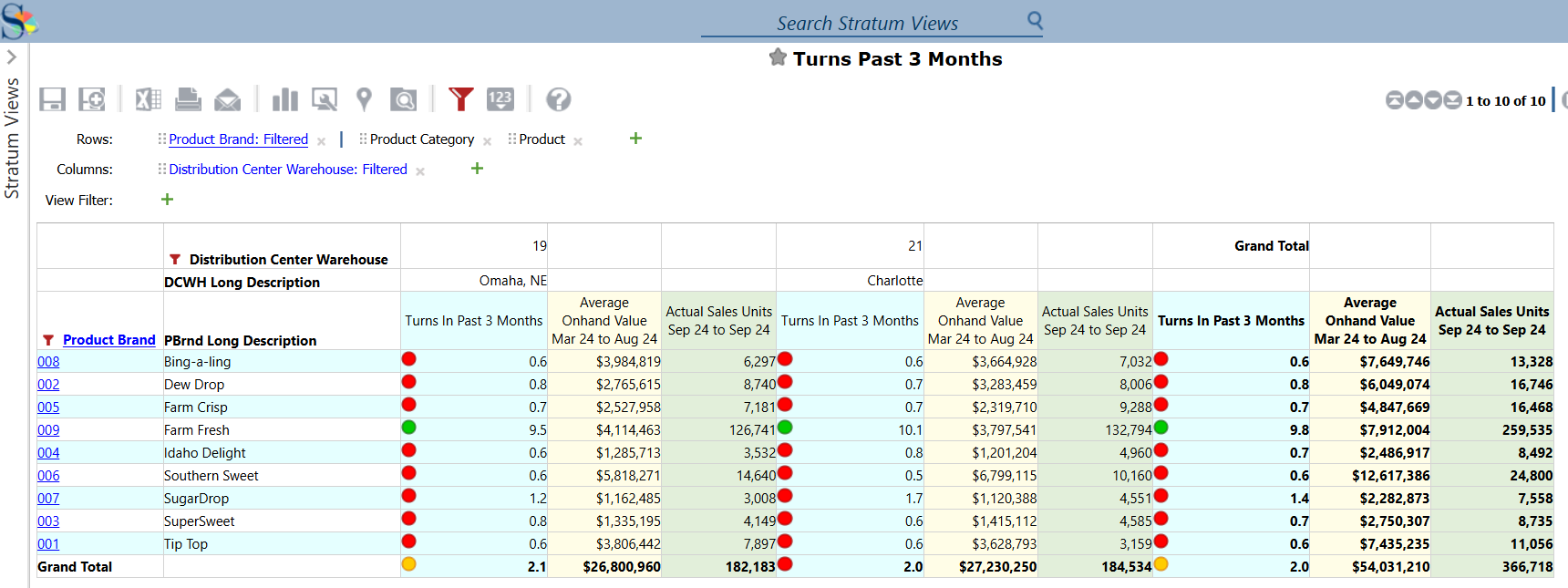Open brand 004 Idaho Delight link

point(48,453)
